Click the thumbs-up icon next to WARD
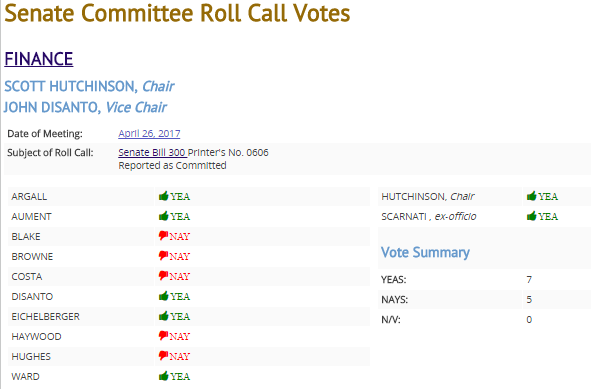Viewport: 591px width, 389px height. [x=163, y=375]
